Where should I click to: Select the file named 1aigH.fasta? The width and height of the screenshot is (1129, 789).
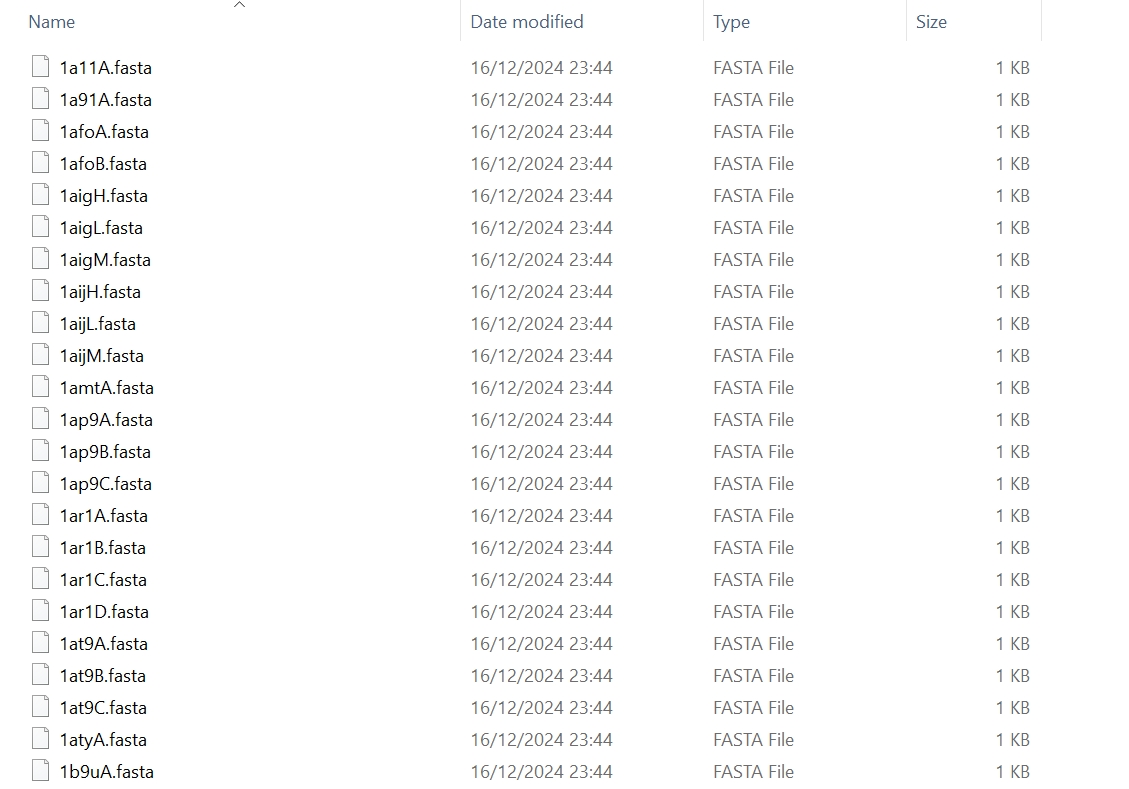click(x=104, y=196)
